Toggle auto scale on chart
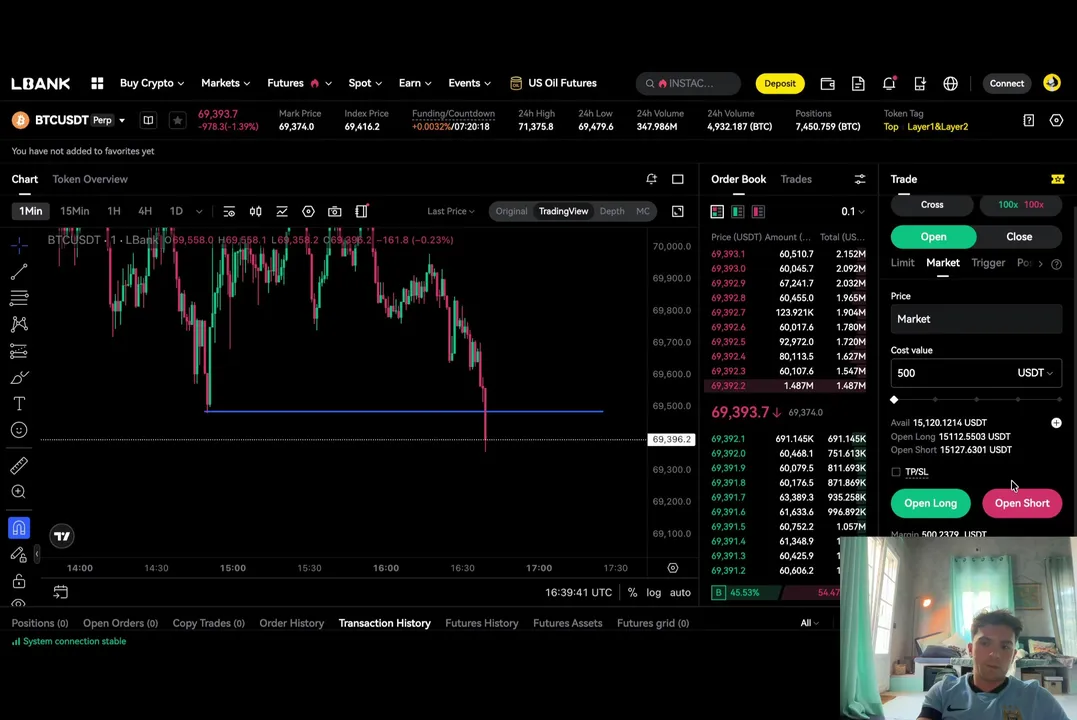 point(680,592)
